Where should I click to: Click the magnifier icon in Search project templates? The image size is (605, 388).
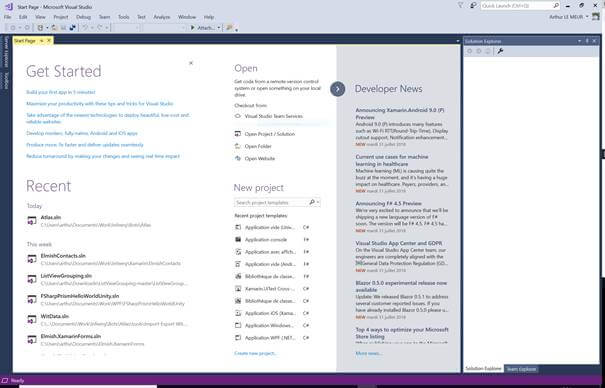click(x=312, y=202)
